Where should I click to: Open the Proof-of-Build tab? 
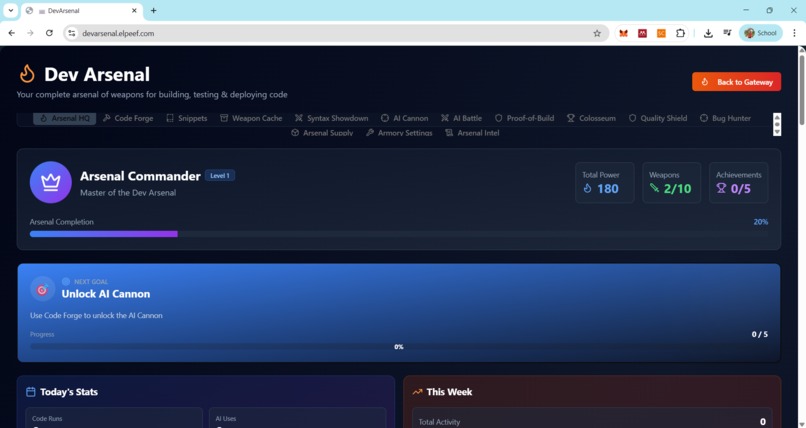tap(524, 118)
